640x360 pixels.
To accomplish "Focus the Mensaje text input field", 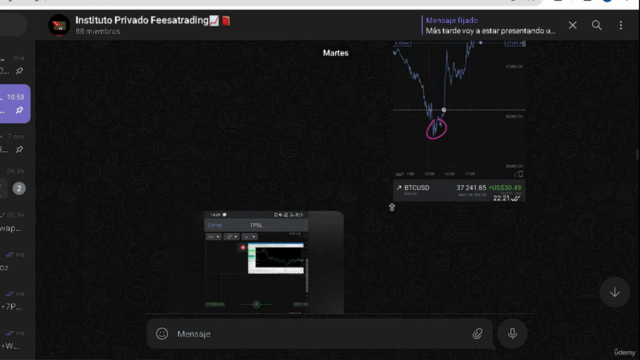I will tap(320, 334).
